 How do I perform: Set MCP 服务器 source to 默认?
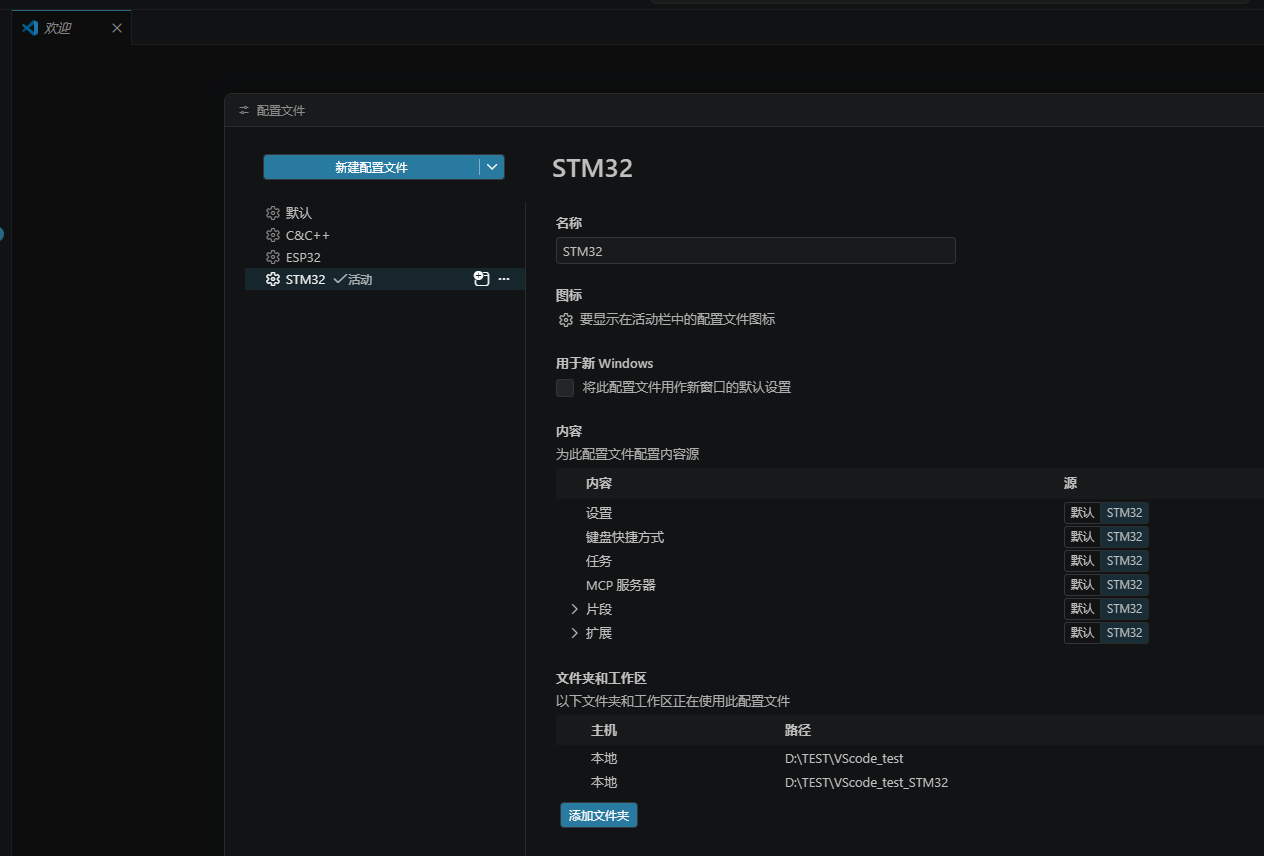pos(1082,585)
